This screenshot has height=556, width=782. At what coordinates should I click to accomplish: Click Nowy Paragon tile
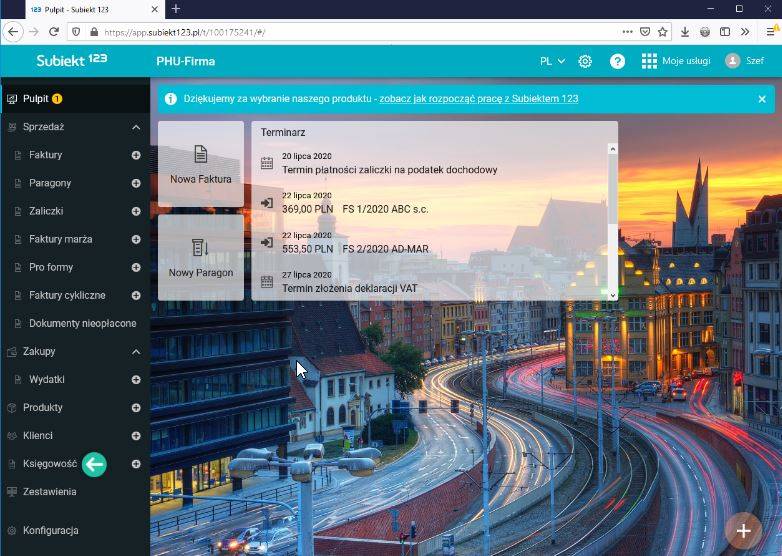[201, 257]
